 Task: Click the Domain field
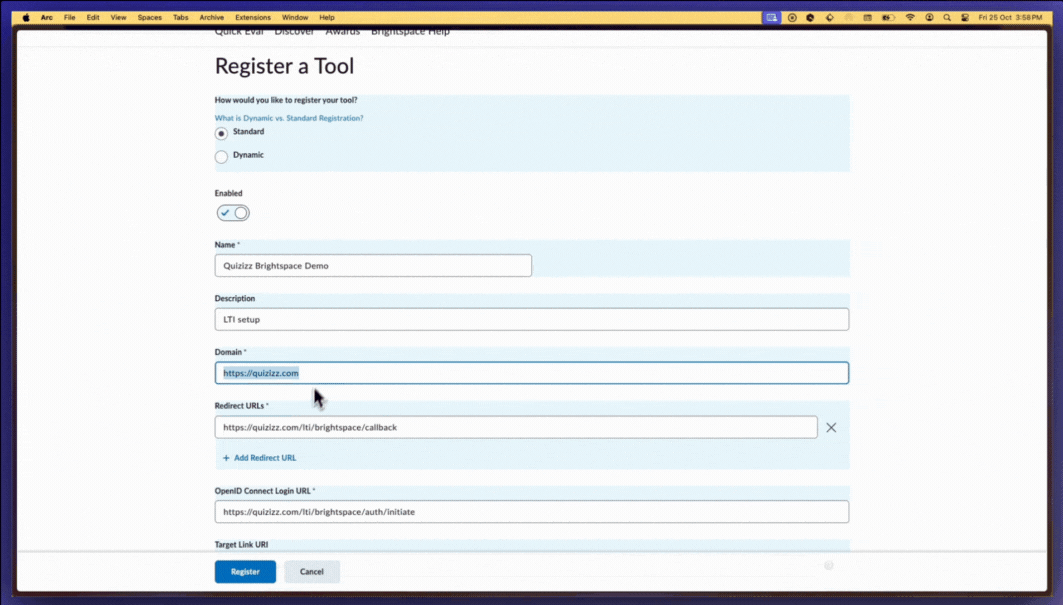coord(532,373)
